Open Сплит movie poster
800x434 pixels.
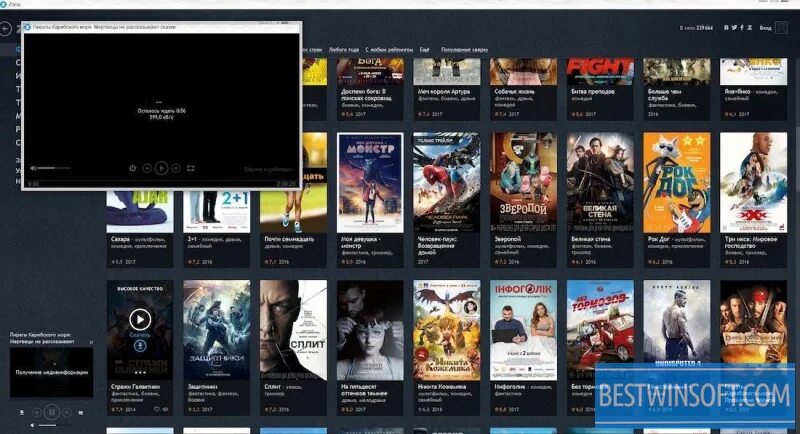tap(293, 330)
